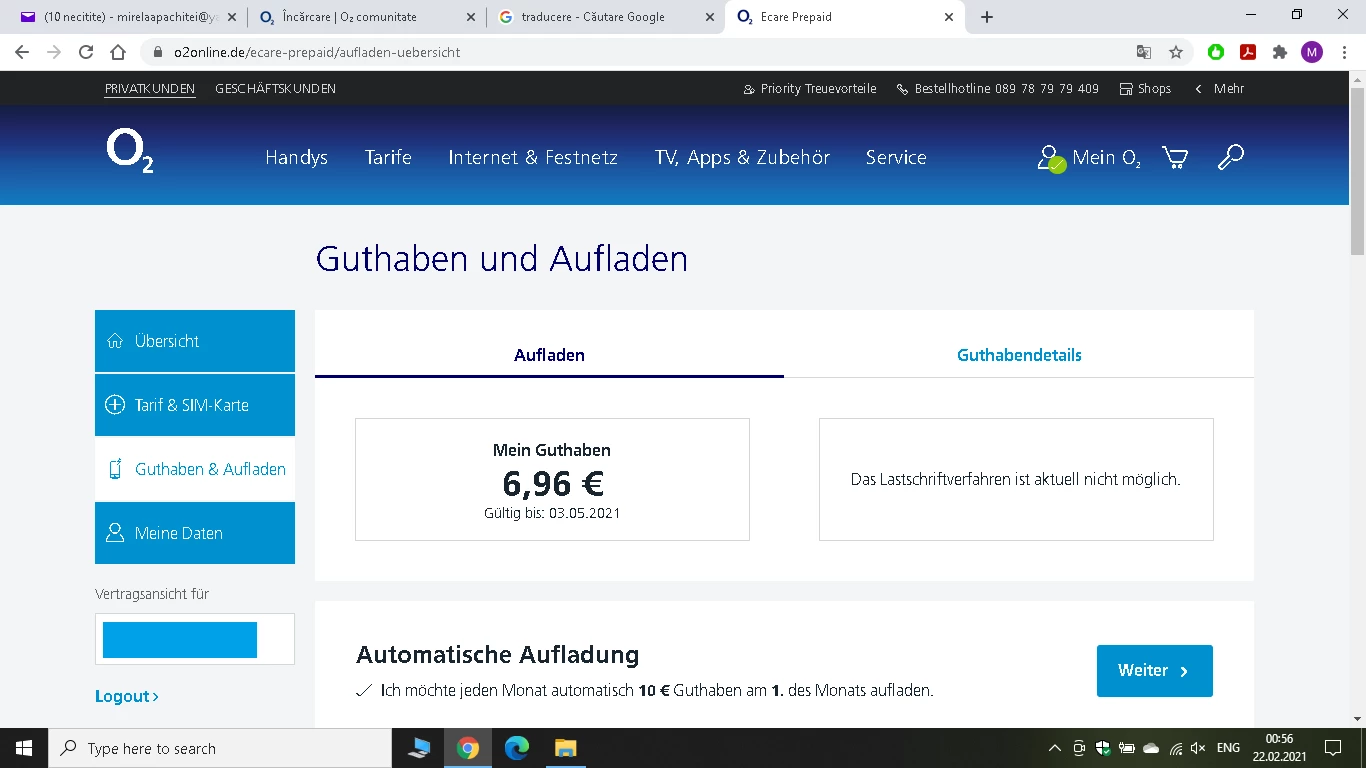Screen dimensions: 1366x768
Task: Click the 6,96 € balance amount
Action: (553, 483)
